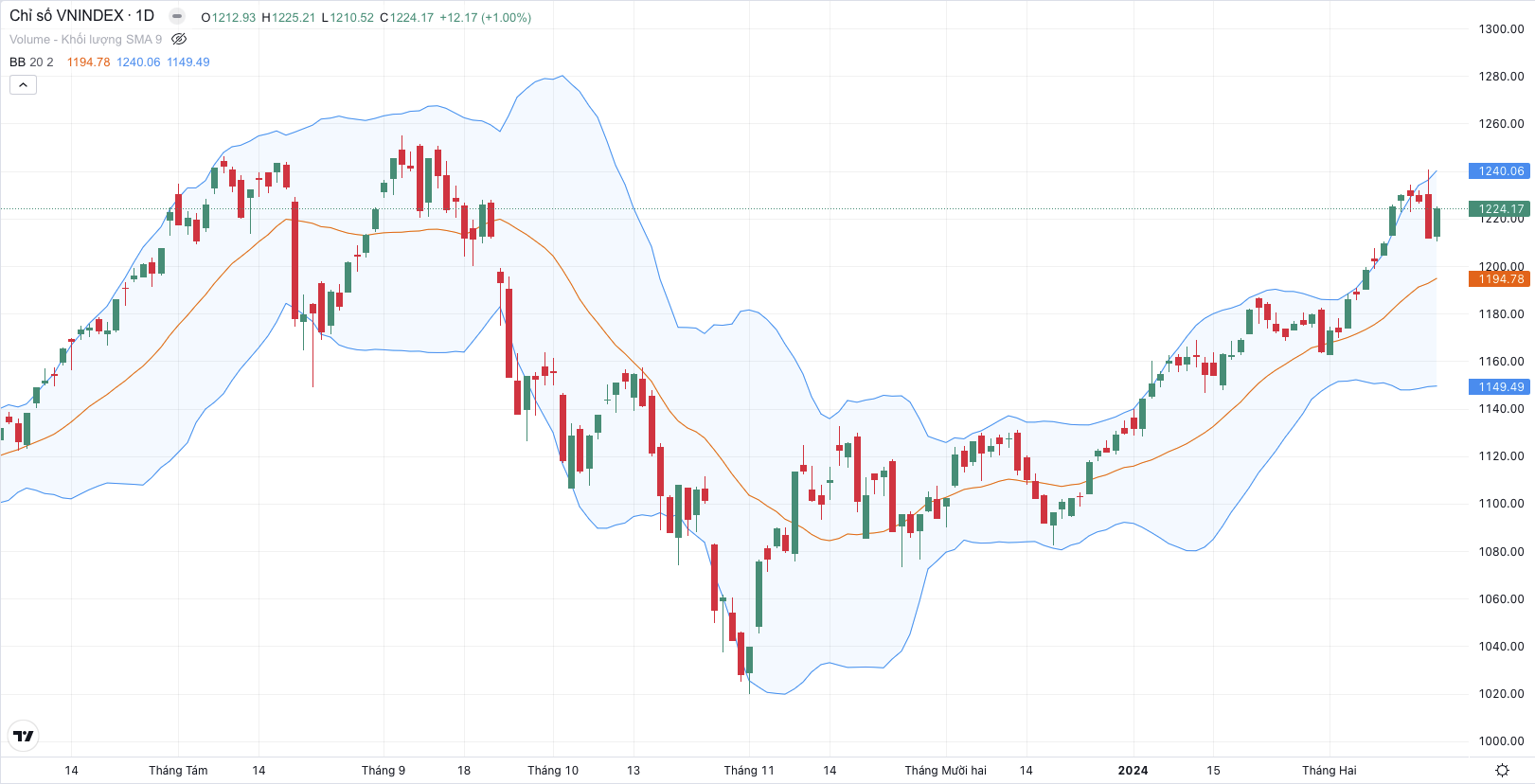Click the close value "1224.17" in the header

pos(412,18)
